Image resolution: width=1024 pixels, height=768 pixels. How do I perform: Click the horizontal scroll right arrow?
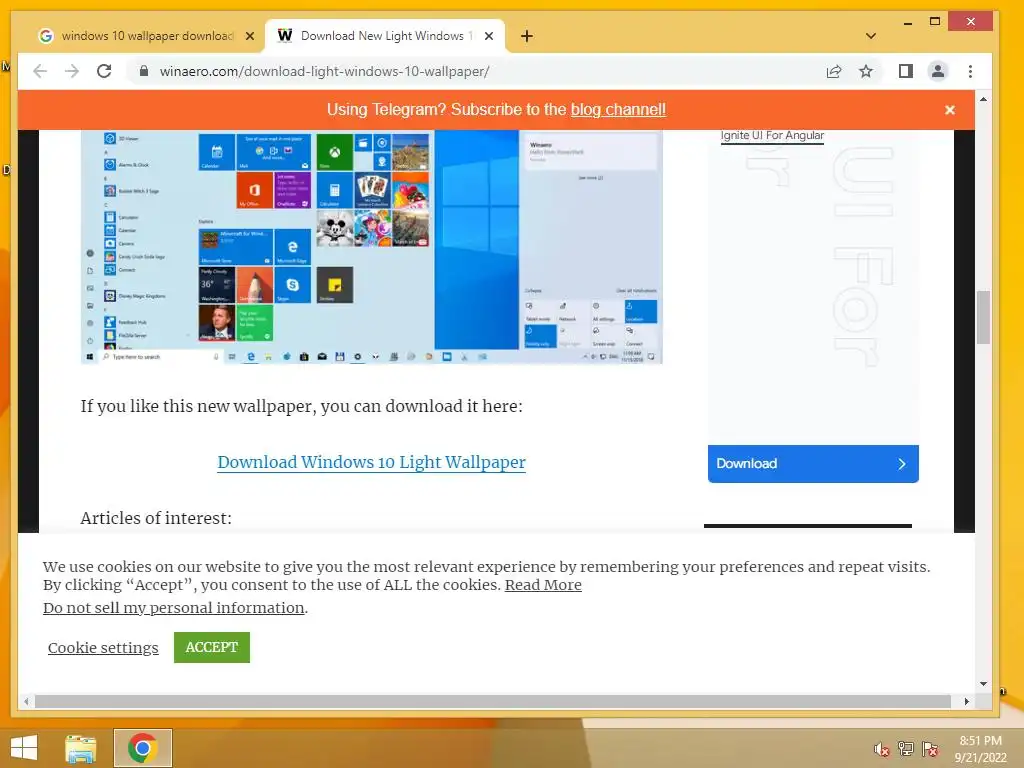click(967, 701)
